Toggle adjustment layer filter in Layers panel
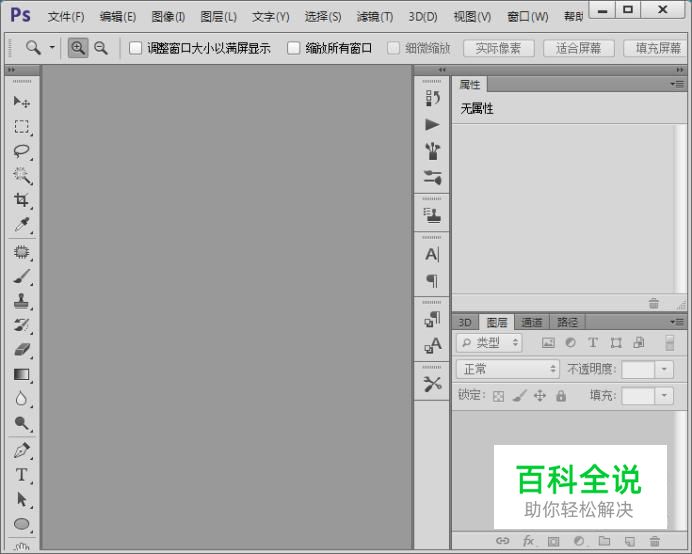The image size is (692, 554). pos(571,343)
